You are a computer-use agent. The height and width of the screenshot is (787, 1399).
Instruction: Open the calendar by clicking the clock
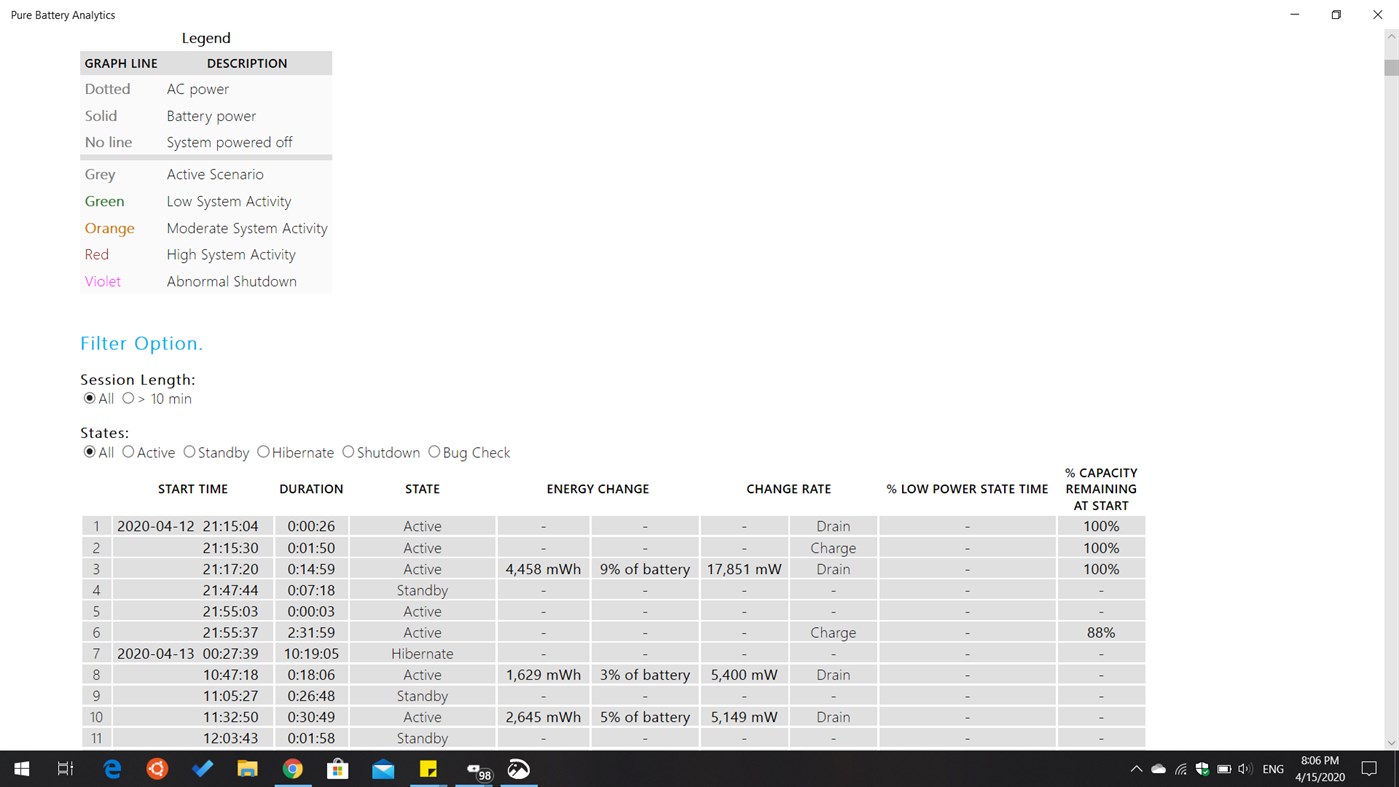(x=1319, y=769)
